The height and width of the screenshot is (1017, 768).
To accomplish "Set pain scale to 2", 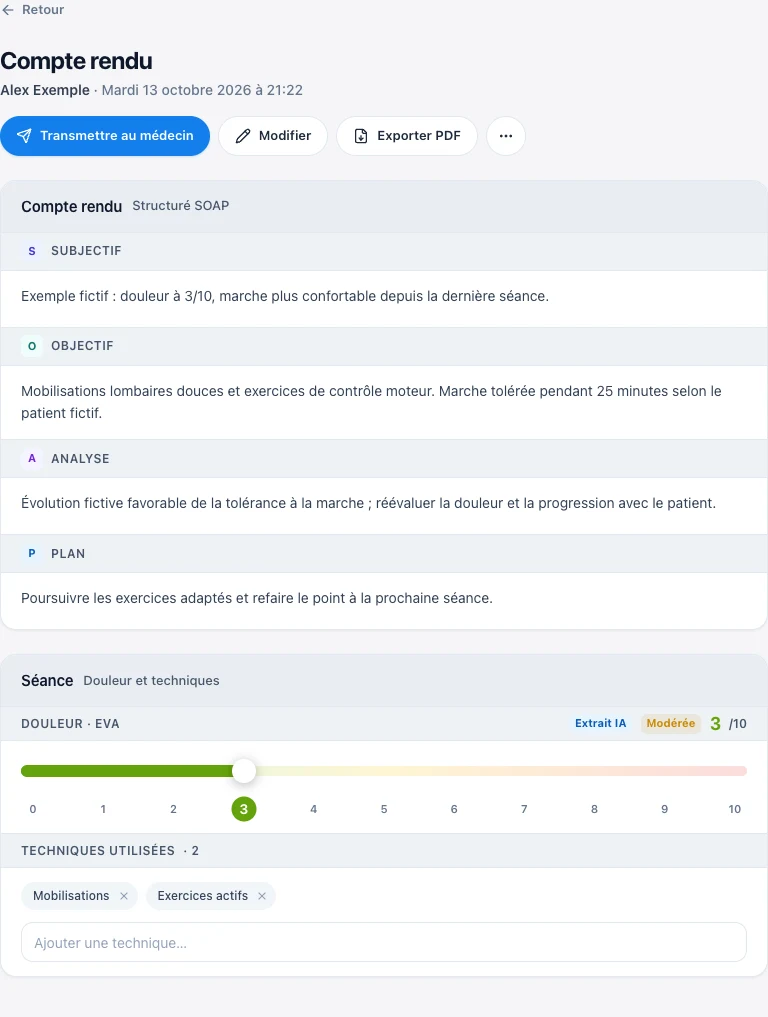I will tap(173, 809).
